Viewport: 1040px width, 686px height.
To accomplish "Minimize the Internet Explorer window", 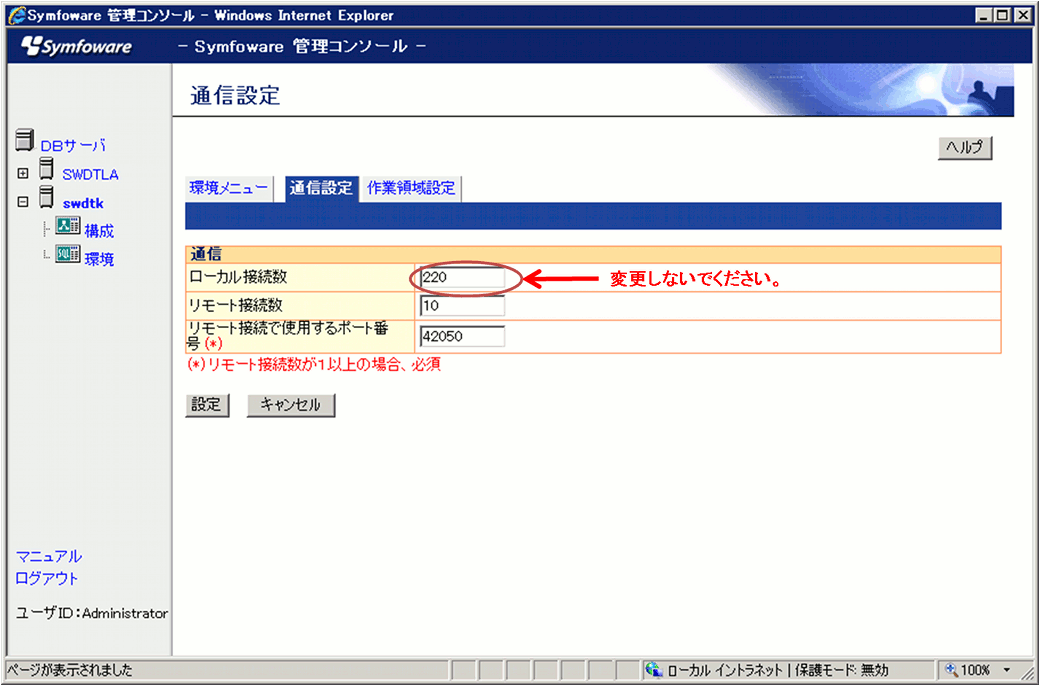I will 986,15.
